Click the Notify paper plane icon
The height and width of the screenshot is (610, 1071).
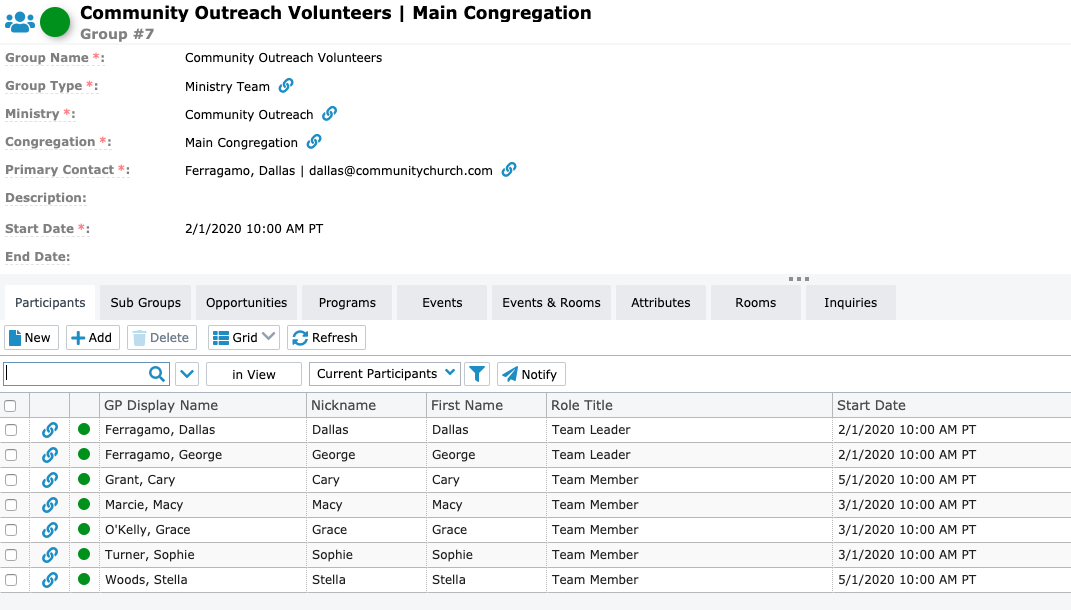coord(531,373)
